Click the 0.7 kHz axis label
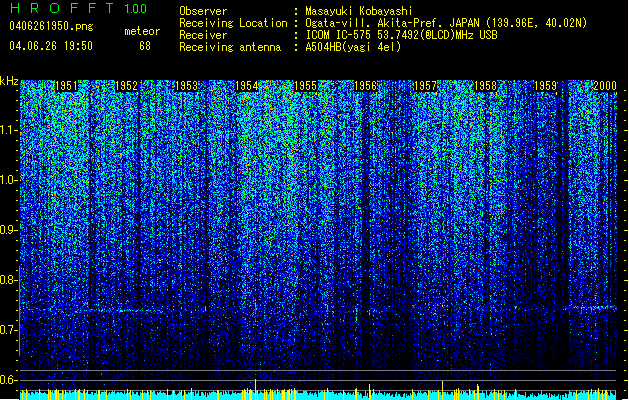Image resolution: width=629 pixels, height=400 pixels. point(8,330)
